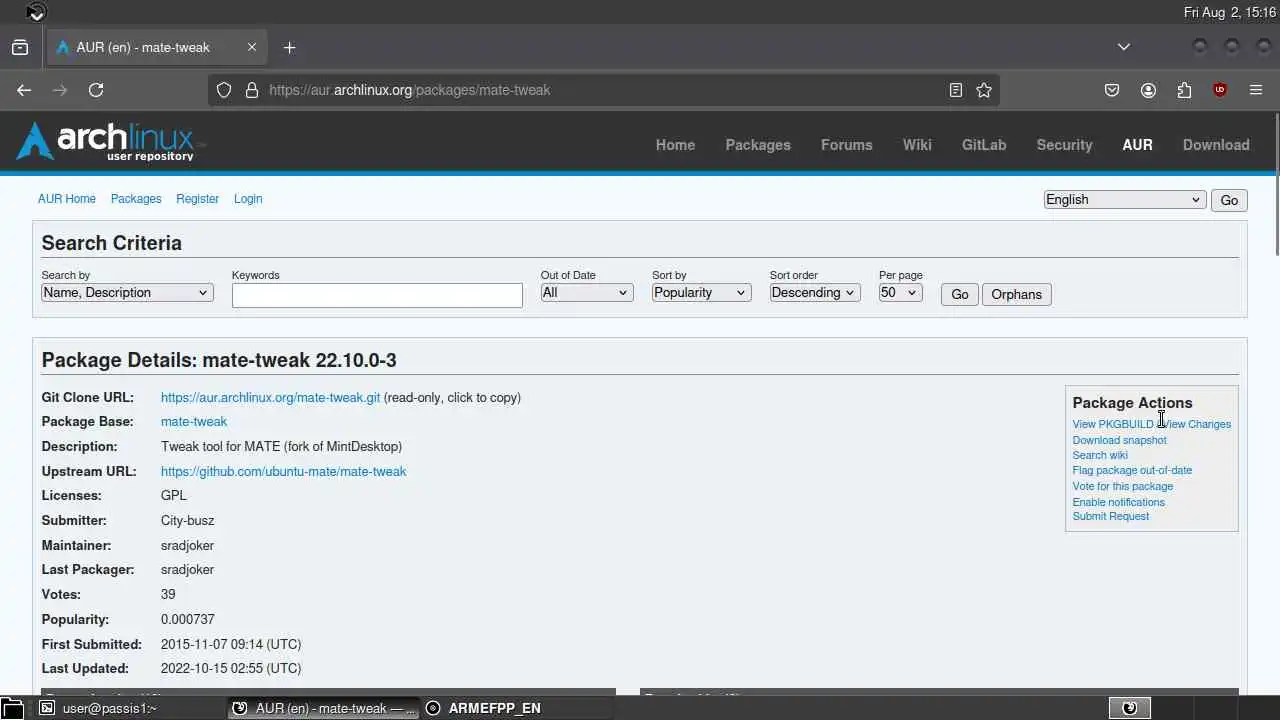Open tracking protection shield icon
This screenshot has width=1280, height=720.
pyautogui.click(x=224, y=90)
